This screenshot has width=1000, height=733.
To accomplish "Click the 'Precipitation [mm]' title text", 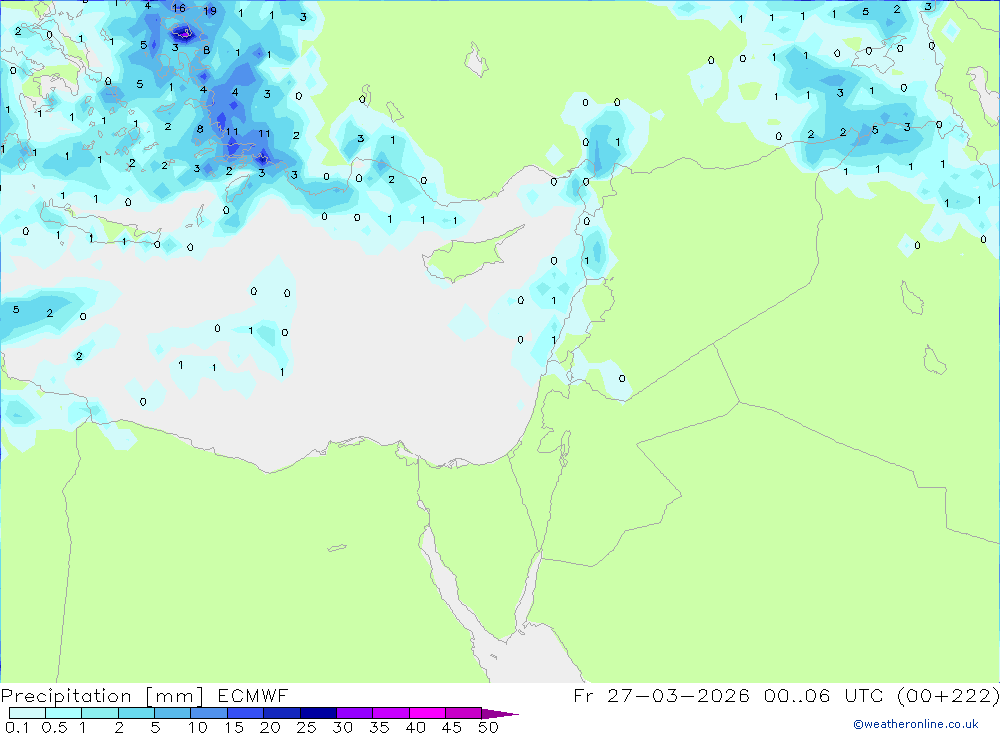I will click(102, 696).
